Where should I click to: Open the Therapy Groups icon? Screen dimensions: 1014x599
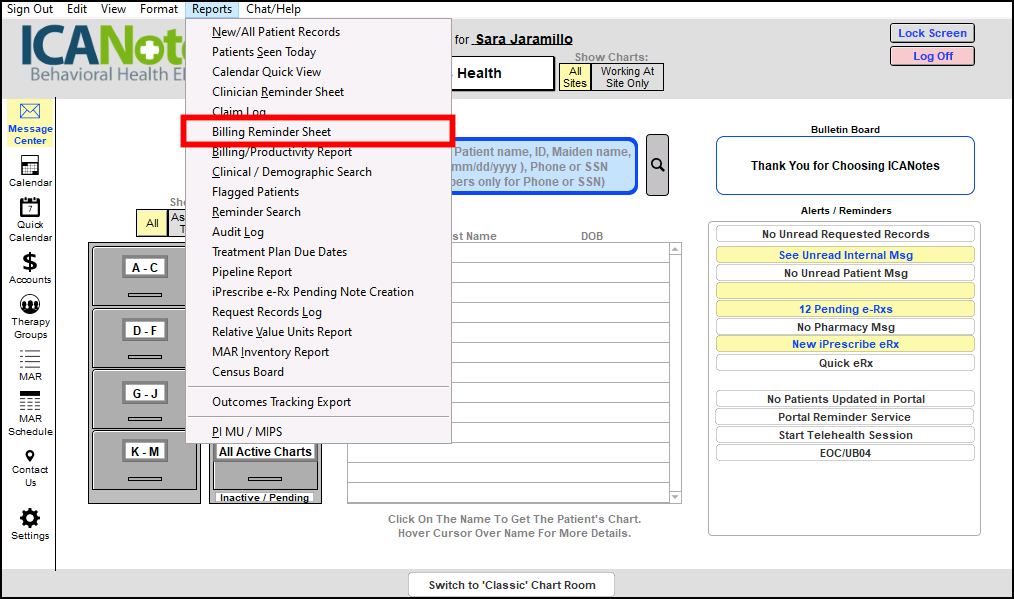pos(30,305)
